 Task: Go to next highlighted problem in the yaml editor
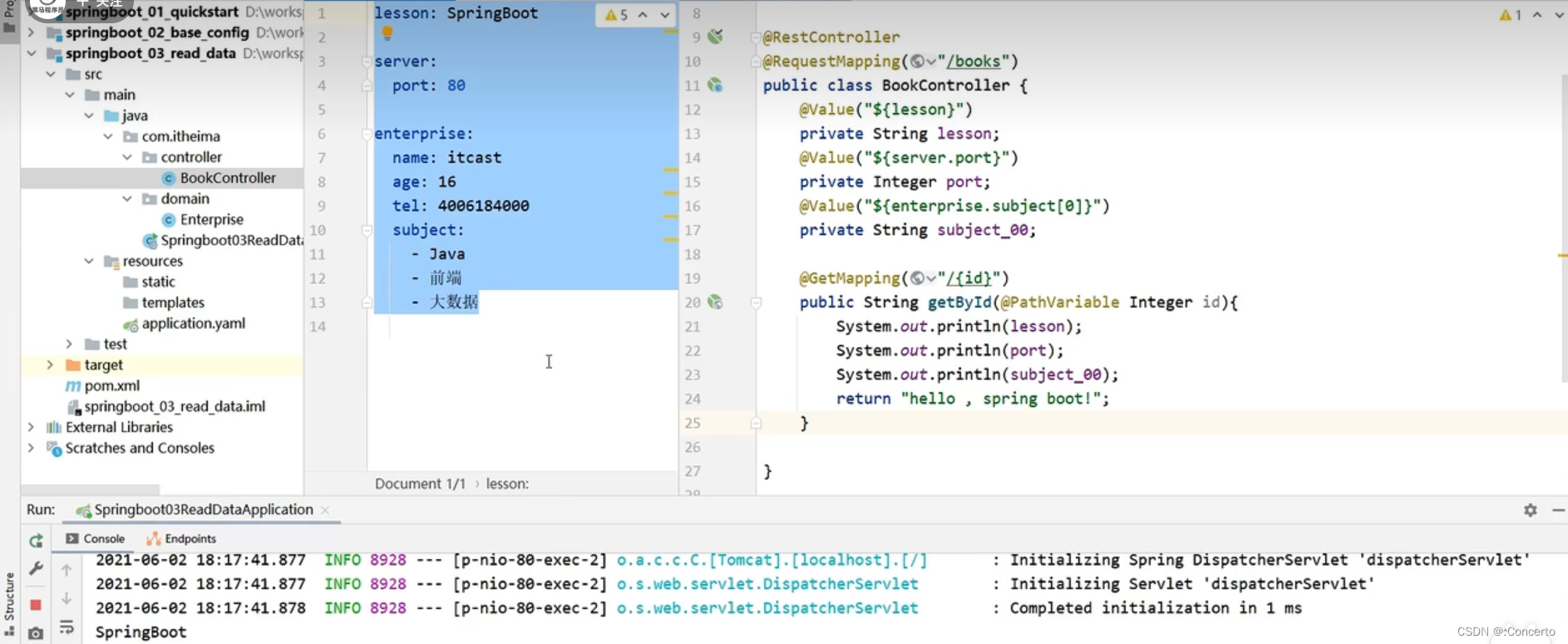tap(665, 15)
